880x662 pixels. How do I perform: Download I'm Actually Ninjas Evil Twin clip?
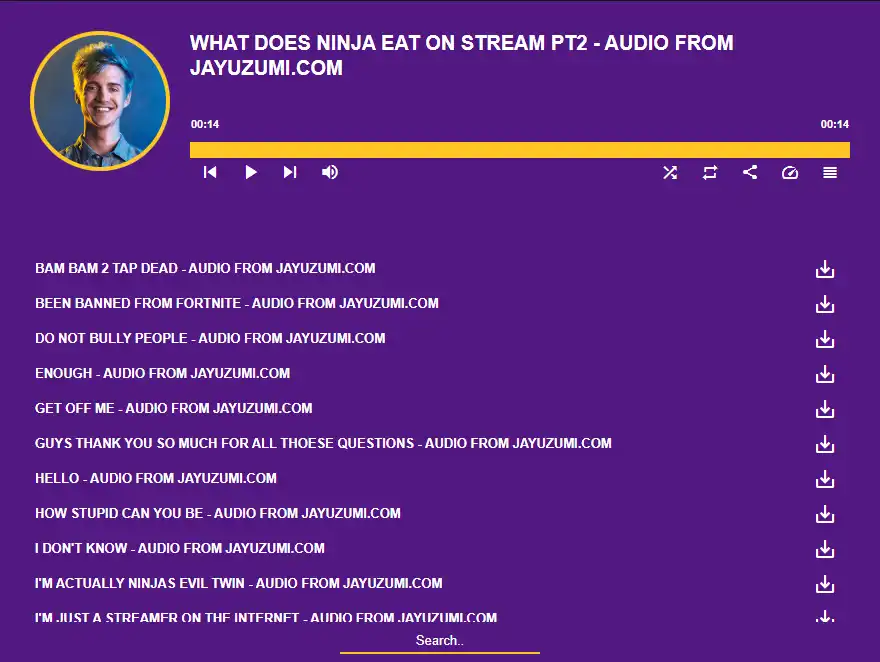[825, 584]
